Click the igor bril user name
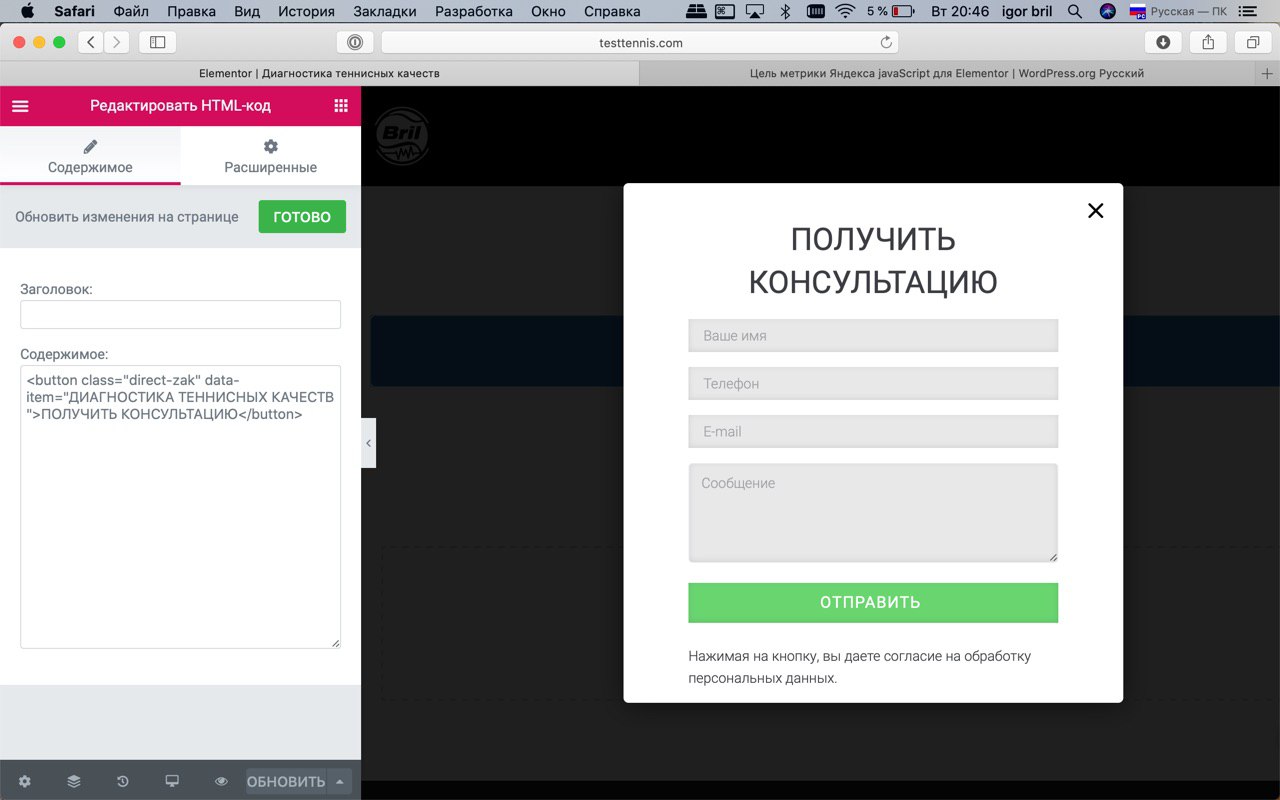The image size is (1280, 800). 1029,11
